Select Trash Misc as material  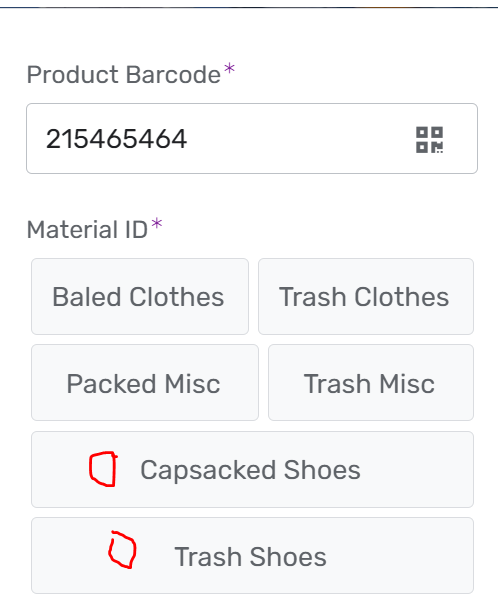click(x=371, y=382)
